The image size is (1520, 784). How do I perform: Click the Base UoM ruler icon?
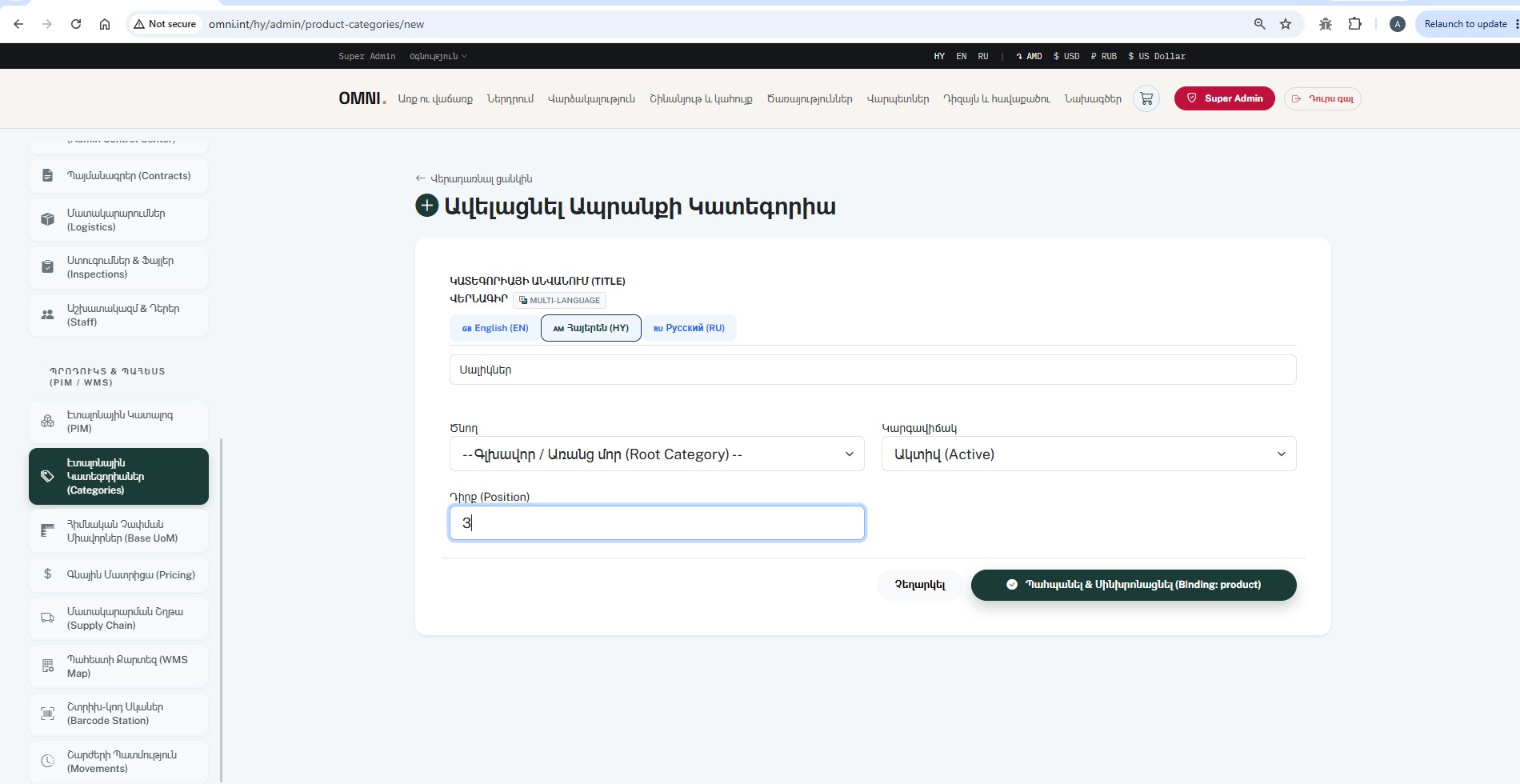(x=47, y=530)
